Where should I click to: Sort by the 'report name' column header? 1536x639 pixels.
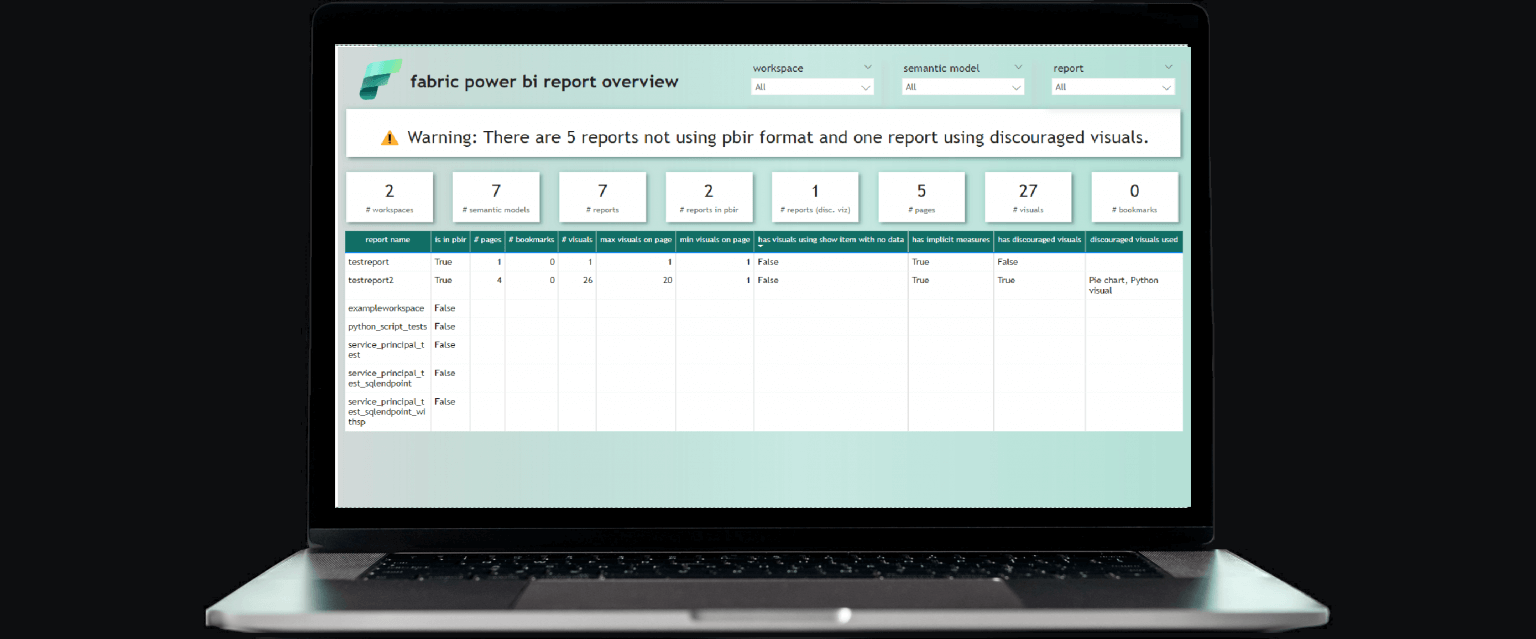point(387,240)
